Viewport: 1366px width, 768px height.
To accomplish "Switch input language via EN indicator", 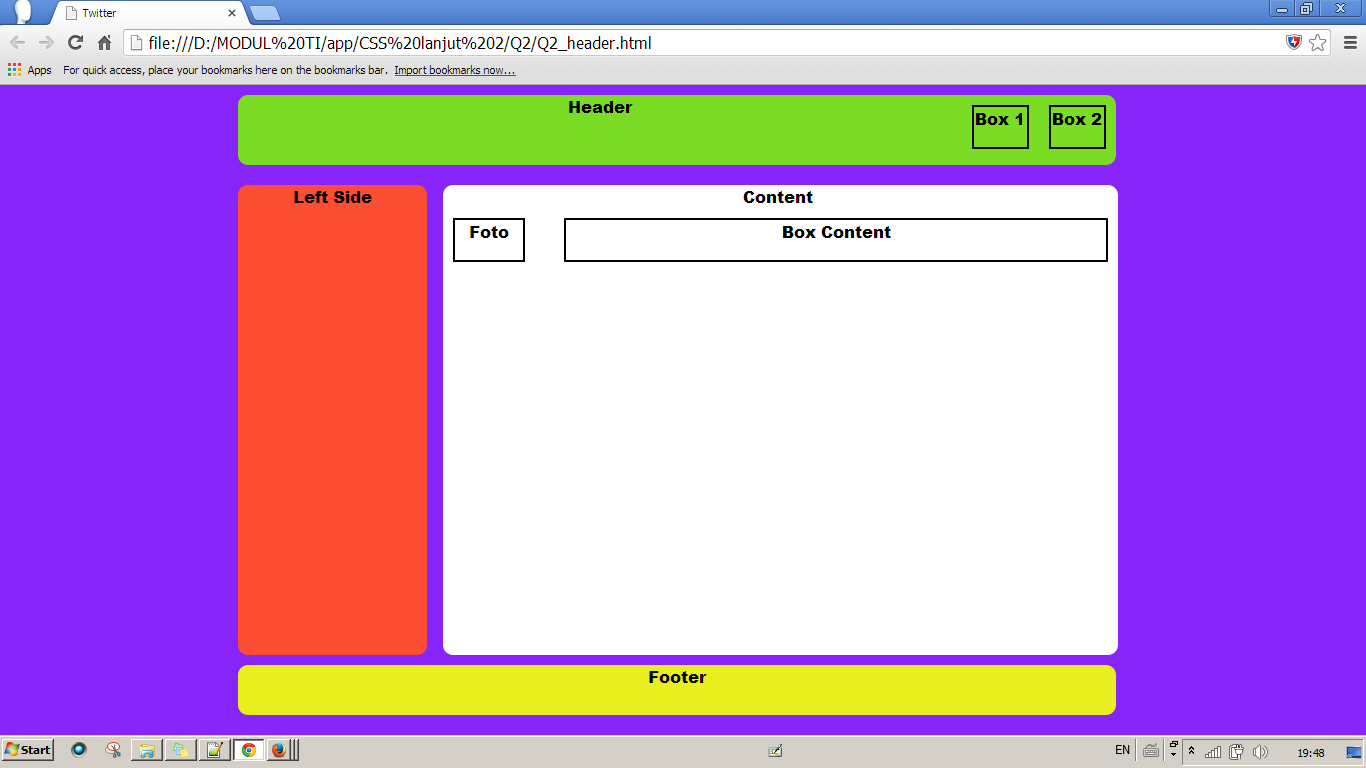I will 1122,750.
